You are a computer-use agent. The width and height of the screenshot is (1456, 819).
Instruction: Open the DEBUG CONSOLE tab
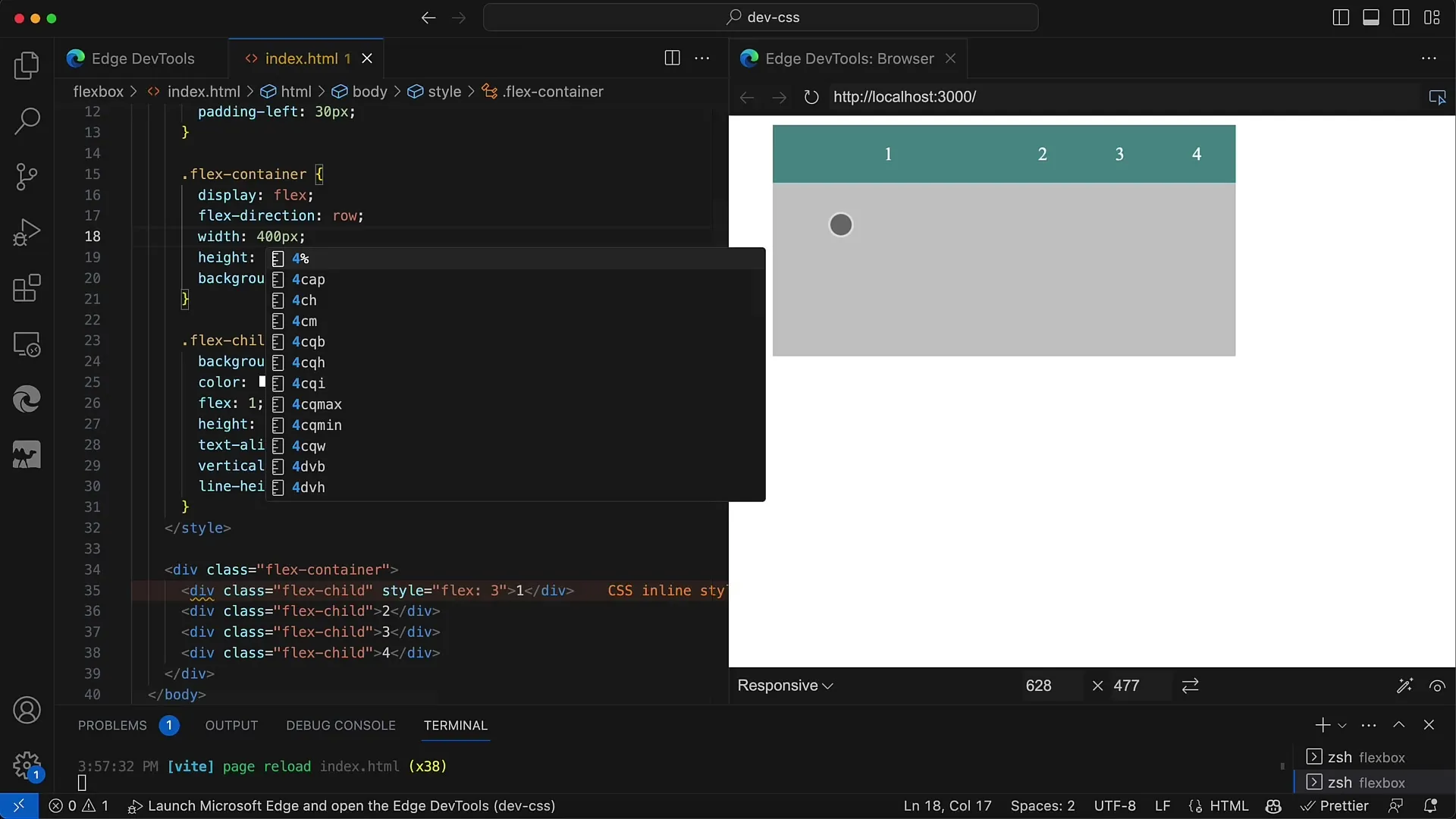[340, 726]
